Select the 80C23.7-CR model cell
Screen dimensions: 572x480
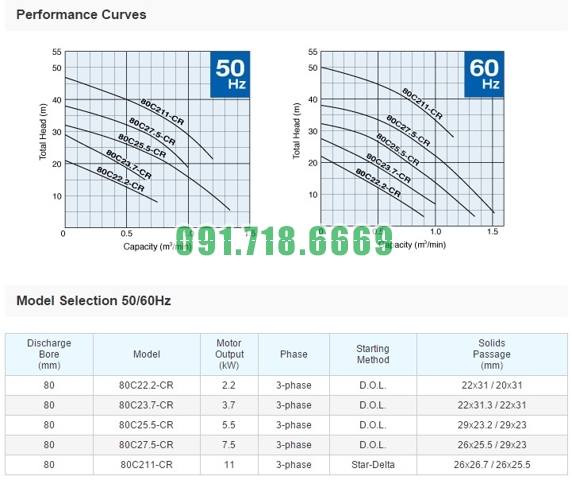click(x=146, y=405)
